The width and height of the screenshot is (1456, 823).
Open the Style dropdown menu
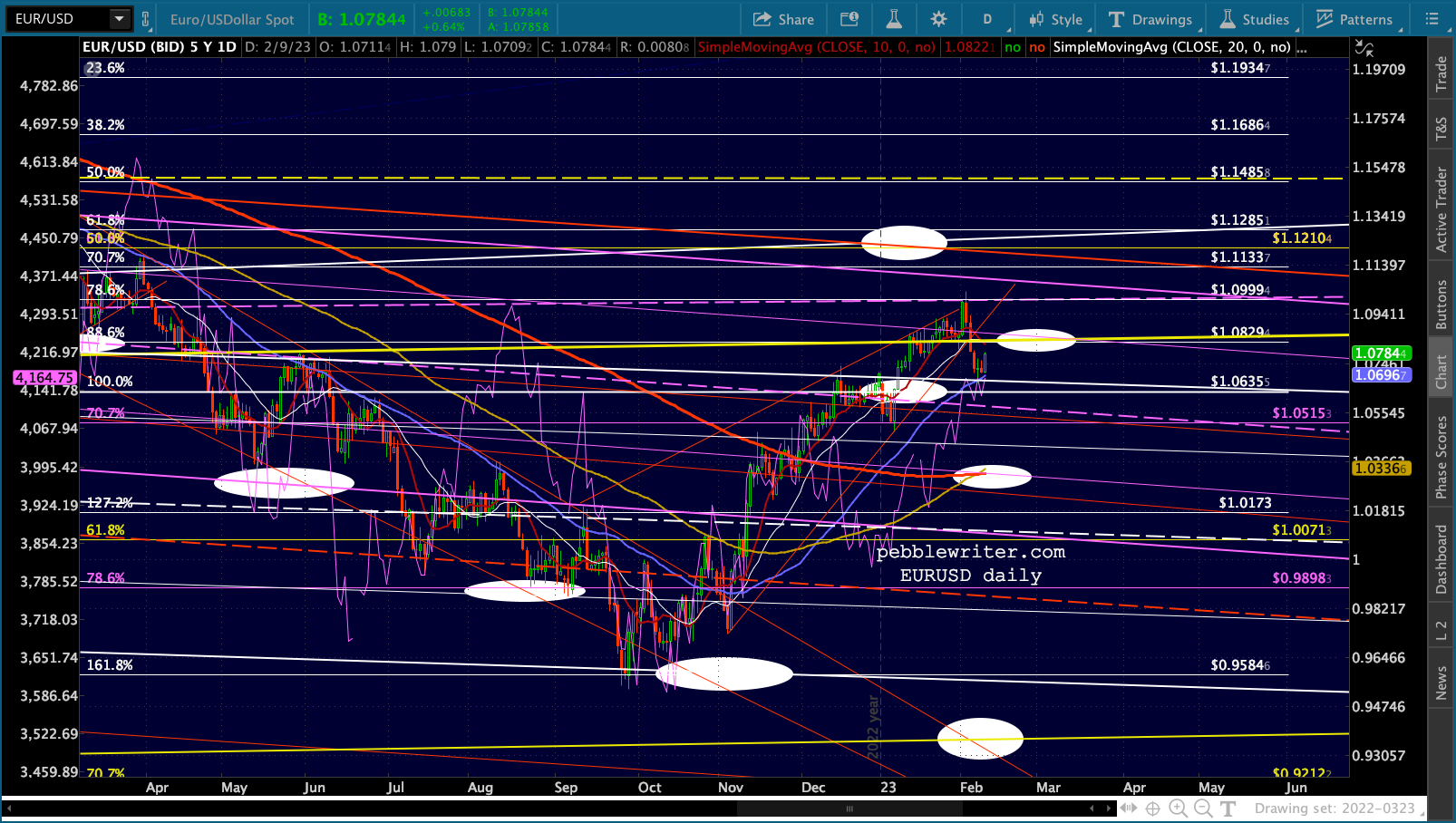tap(1056, 19)
